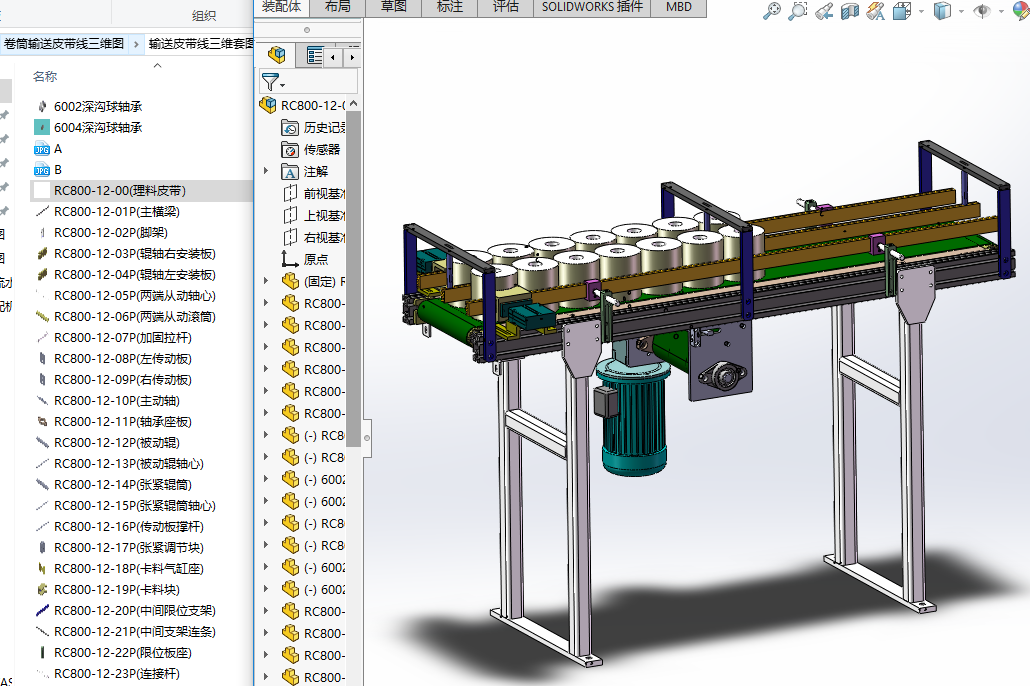Expand the 注解 annotations folder

click(x=266, y=171)
